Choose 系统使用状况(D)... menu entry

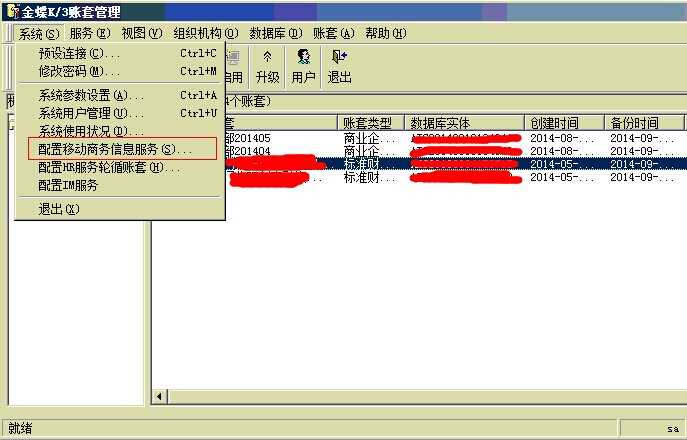(x=120, y=131)
